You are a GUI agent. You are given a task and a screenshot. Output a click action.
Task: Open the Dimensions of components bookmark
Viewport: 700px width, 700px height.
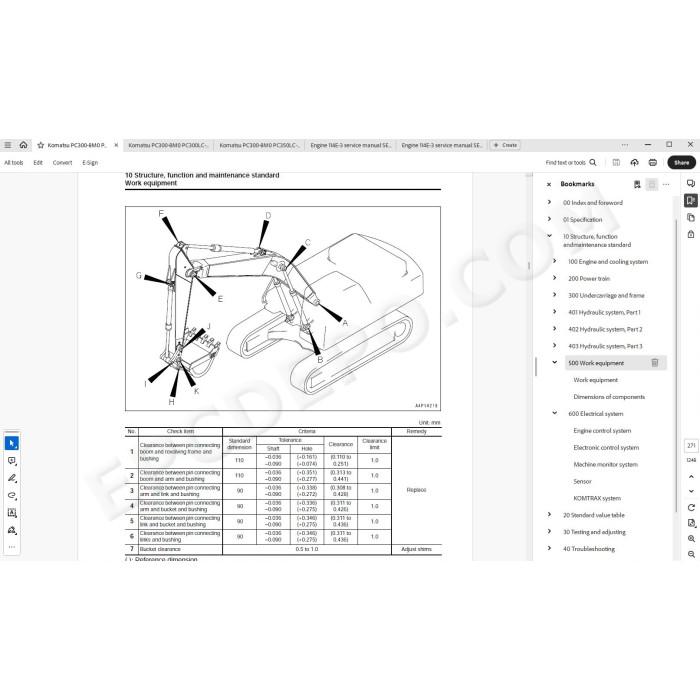point(609,397)
